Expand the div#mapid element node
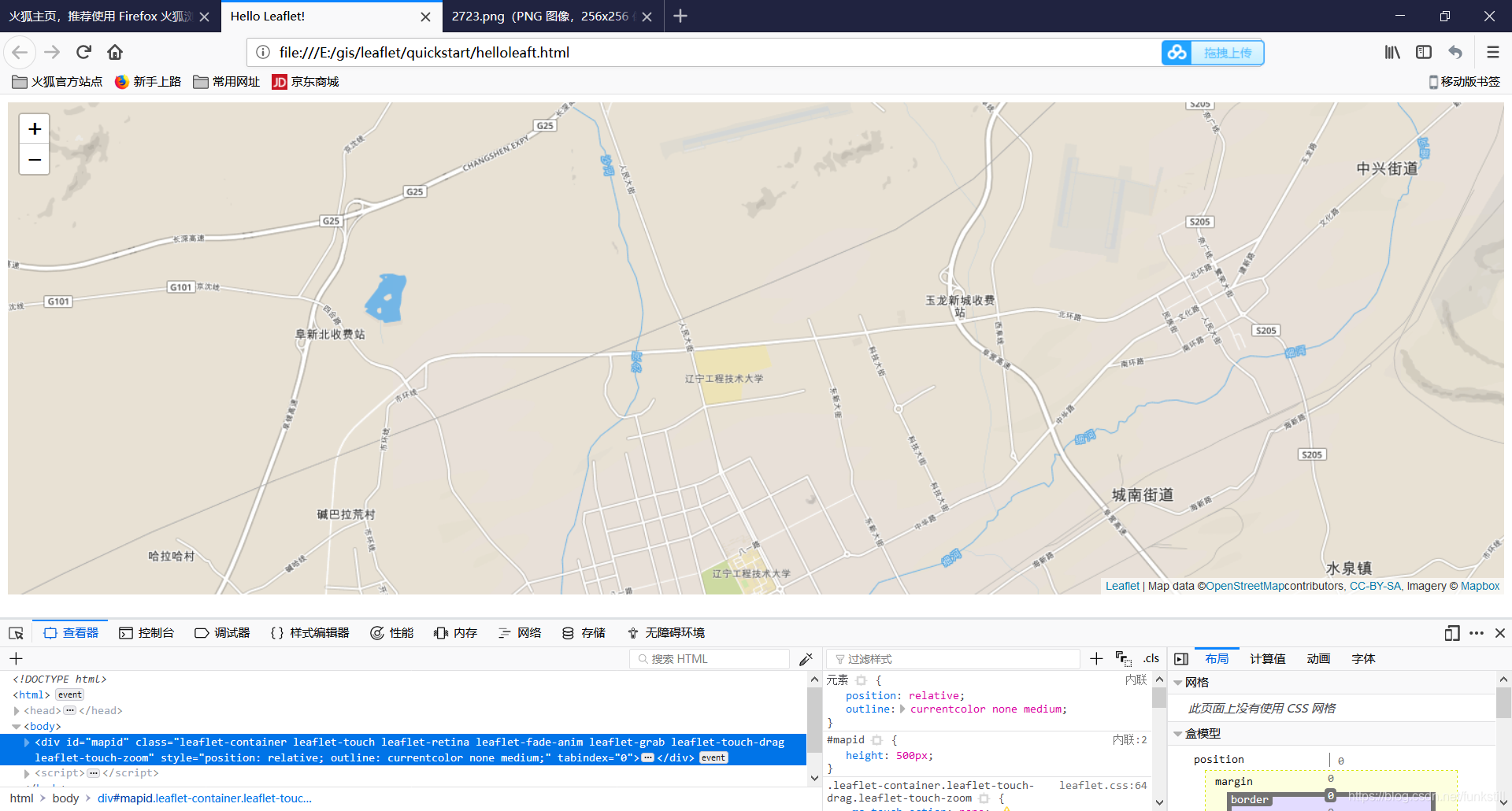 (27, 742)
